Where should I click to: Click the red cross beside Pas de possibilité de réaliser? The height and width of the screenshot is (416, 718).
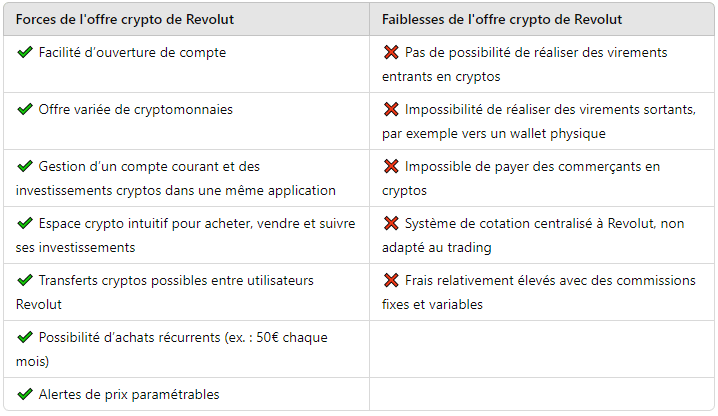(391, 52)
